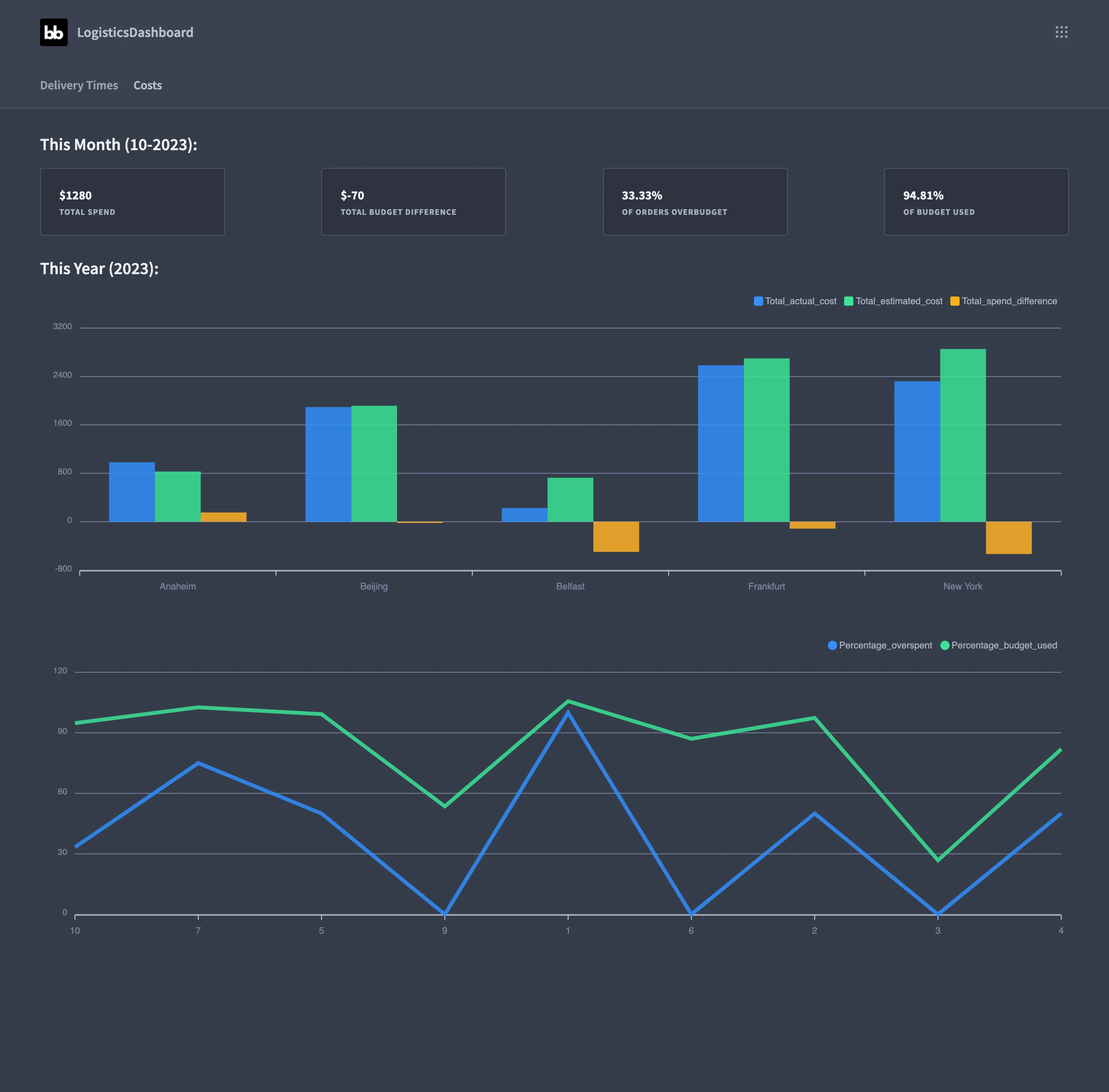Click green budget-used point at month 6
This screenshot has height=1092, width=1109.
click(691, 739)
